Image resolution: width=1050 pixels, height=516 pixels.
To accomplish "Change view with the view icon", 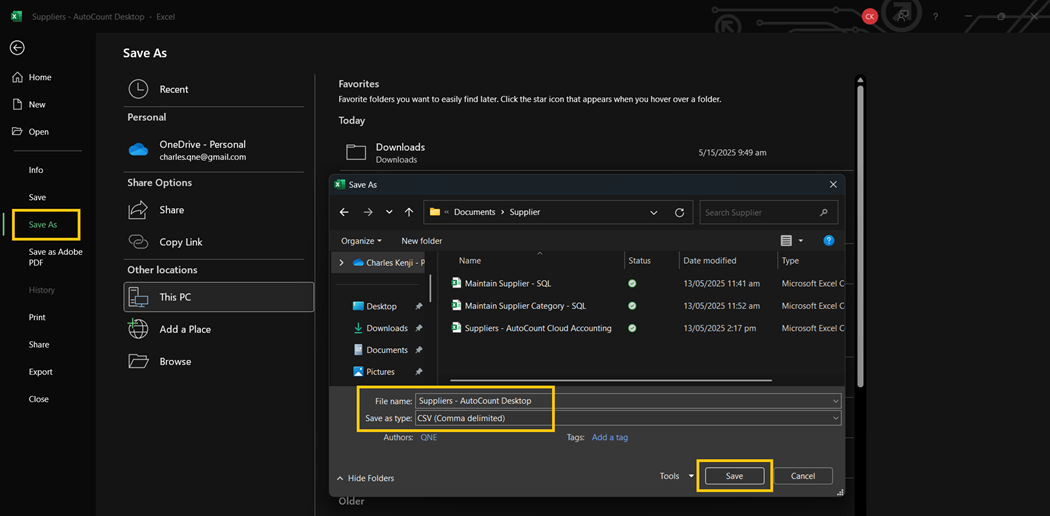I will click(786, 241).
